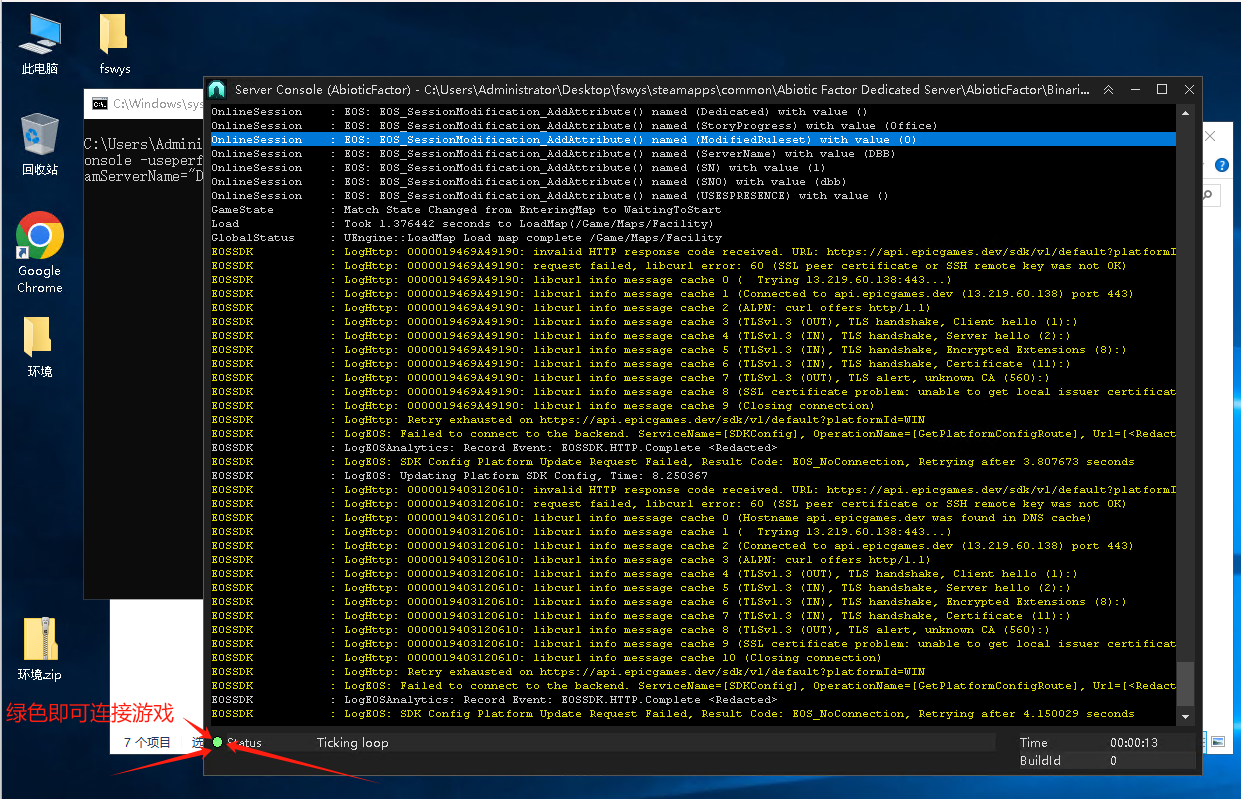
Task: Click the green Status indicator dot
Action: click(x=218, y=742)
